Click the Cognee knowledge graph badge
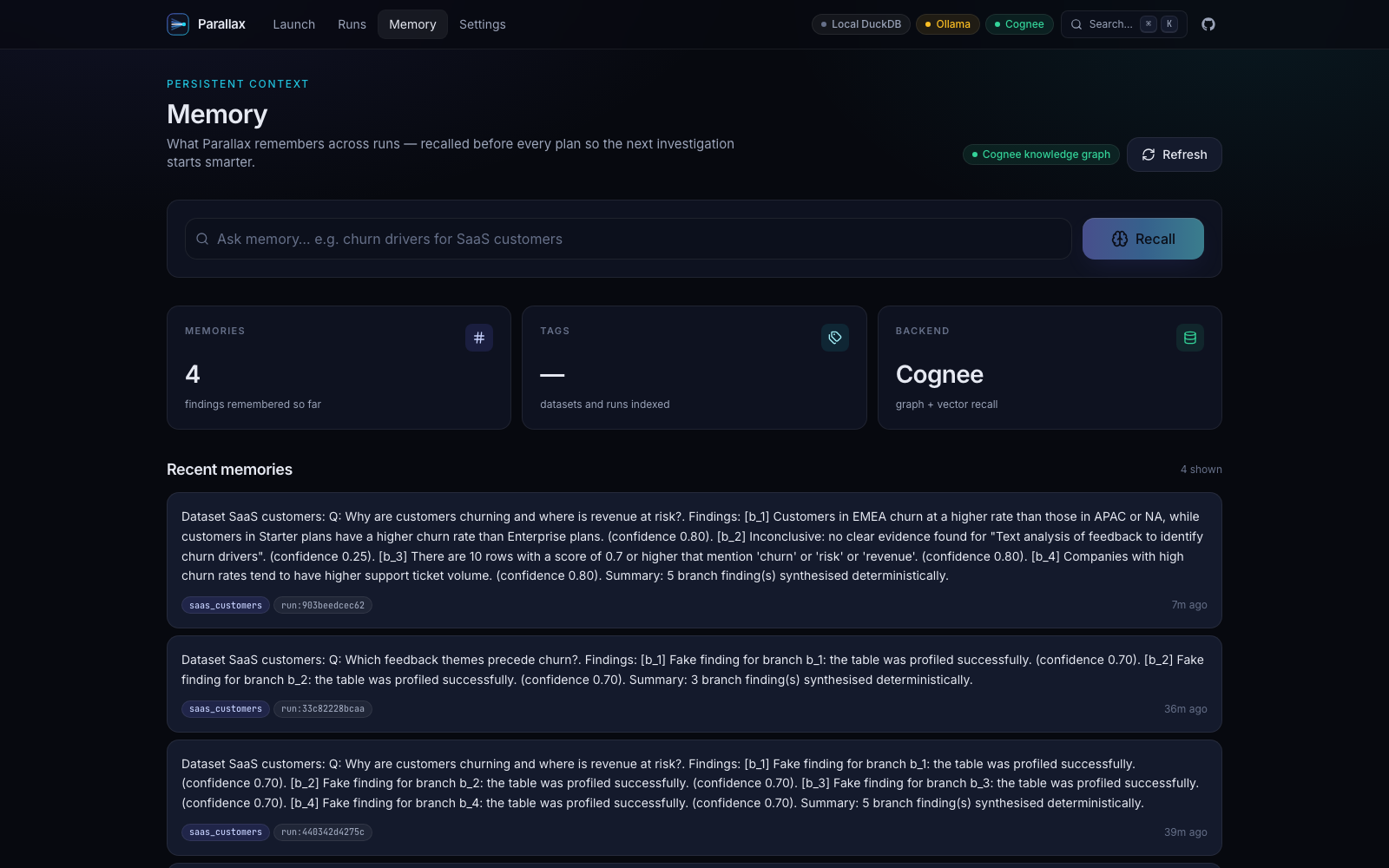1389x868 pixels. click(1041, 155)
